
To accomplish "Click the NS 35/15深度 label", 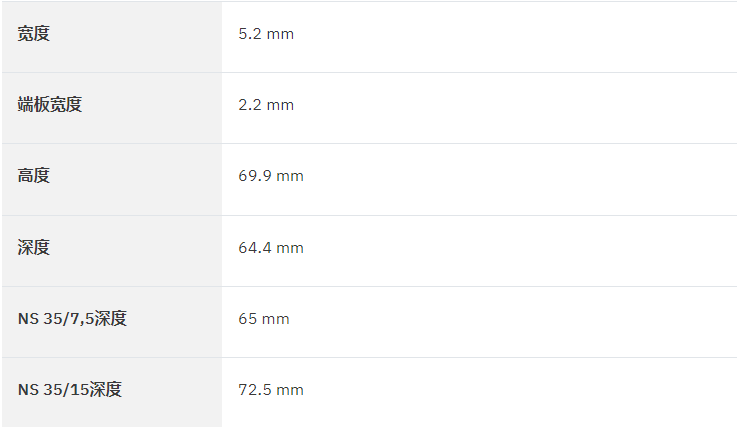I will [70, 389].
